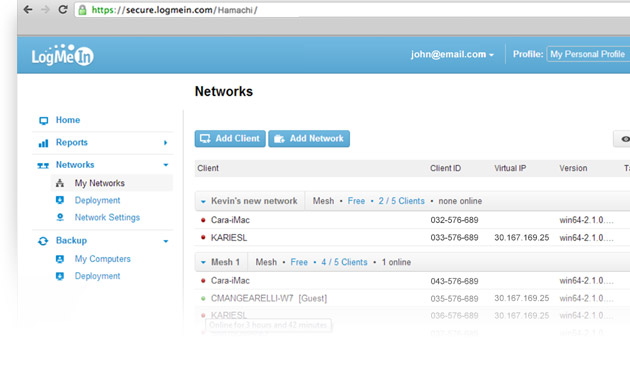The width and height of the screenshot is (630, 388).
Task: Click the My Computers sidebar icon
Action: 60,259
